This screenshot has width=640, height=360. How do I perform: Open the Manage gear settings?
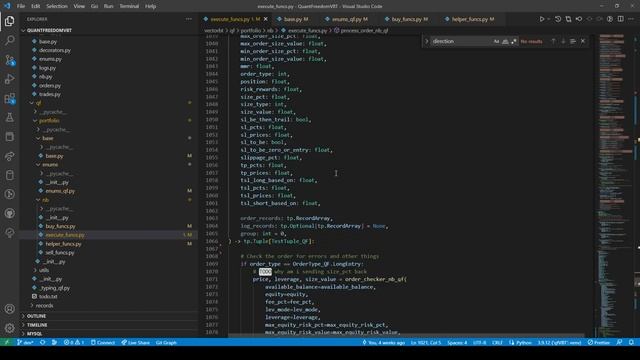9,328
